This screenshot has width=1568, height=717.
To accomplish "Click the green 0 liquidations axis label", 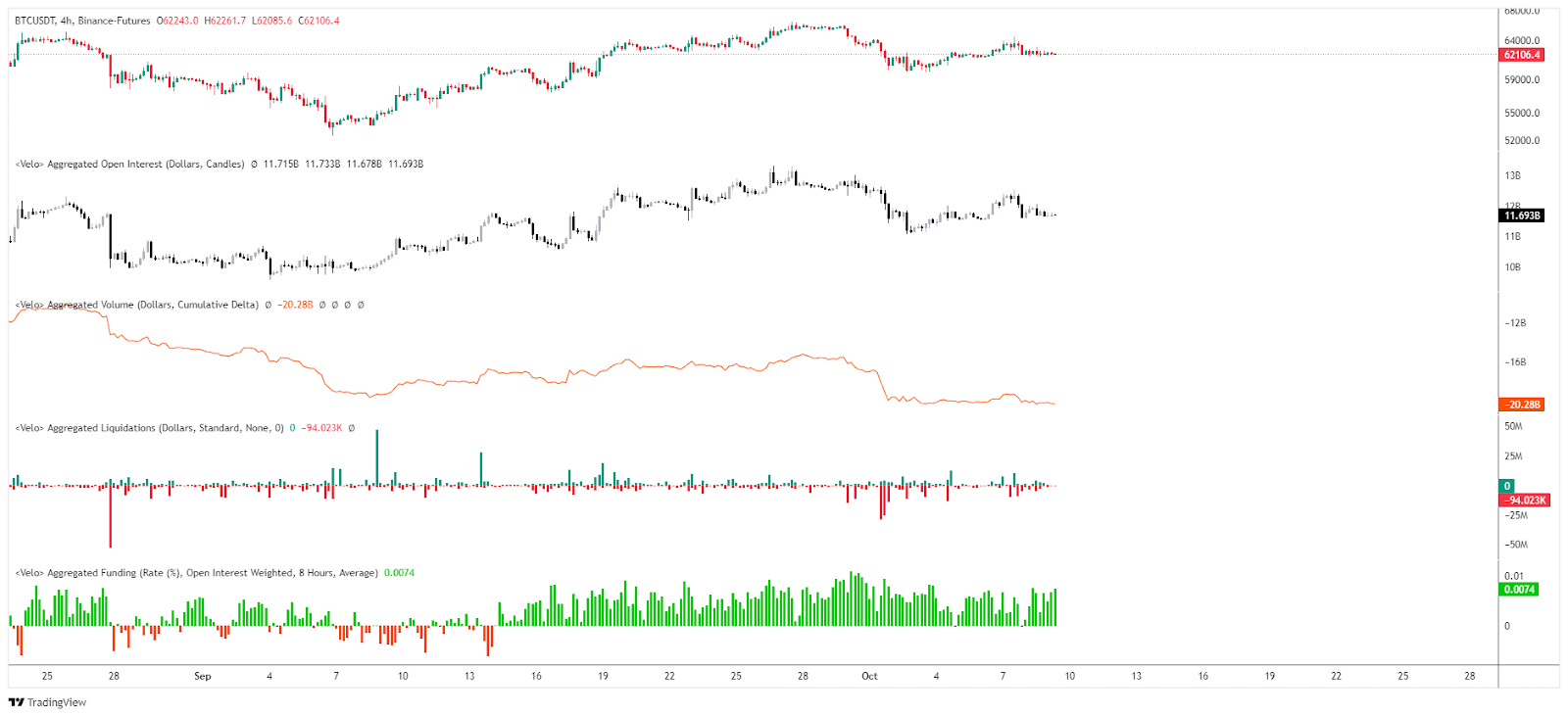I will point(1508,487).
